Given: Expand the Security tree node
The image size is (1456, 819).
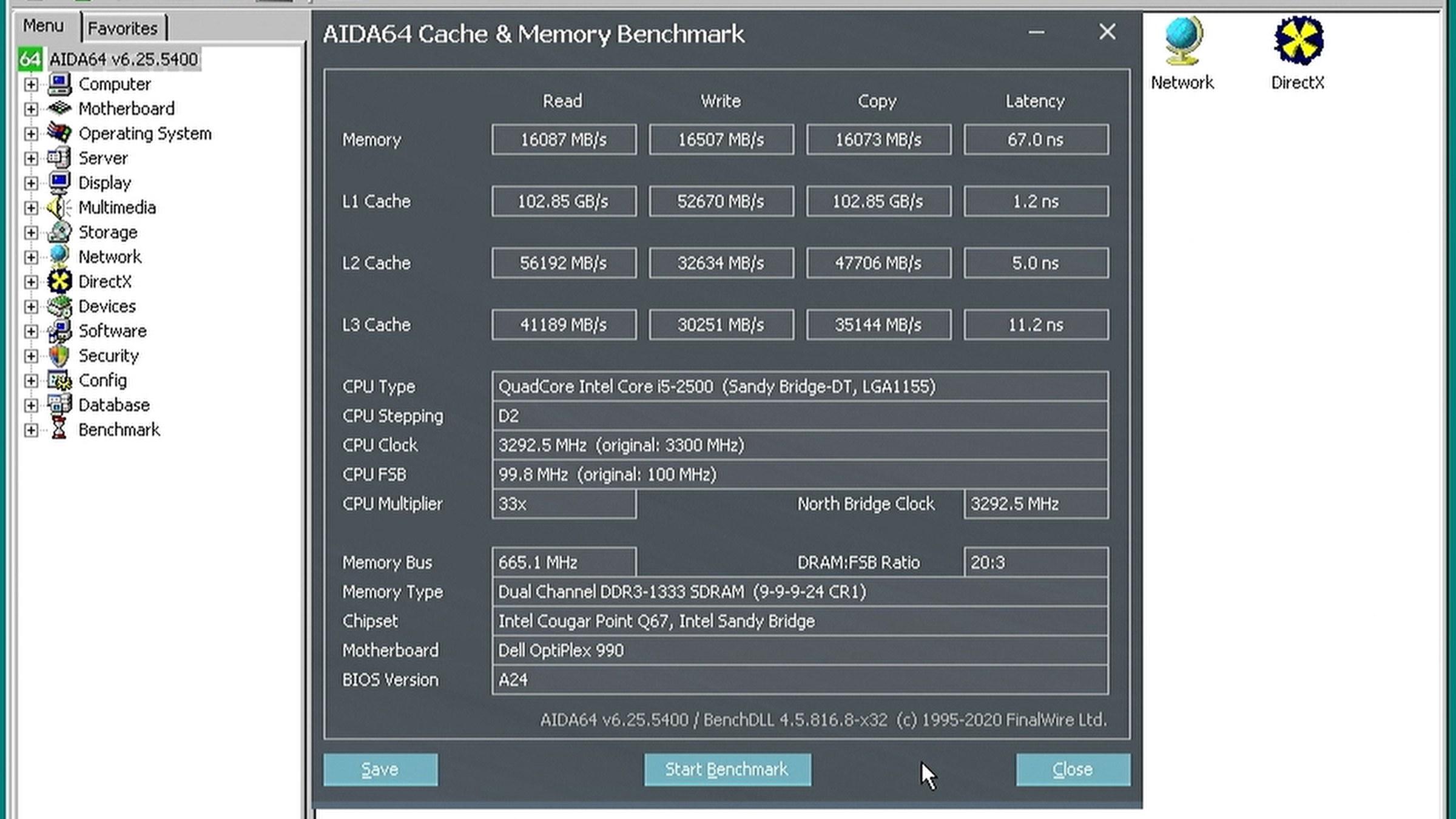Looking at the screenshot, I should (x=30, y=356).
